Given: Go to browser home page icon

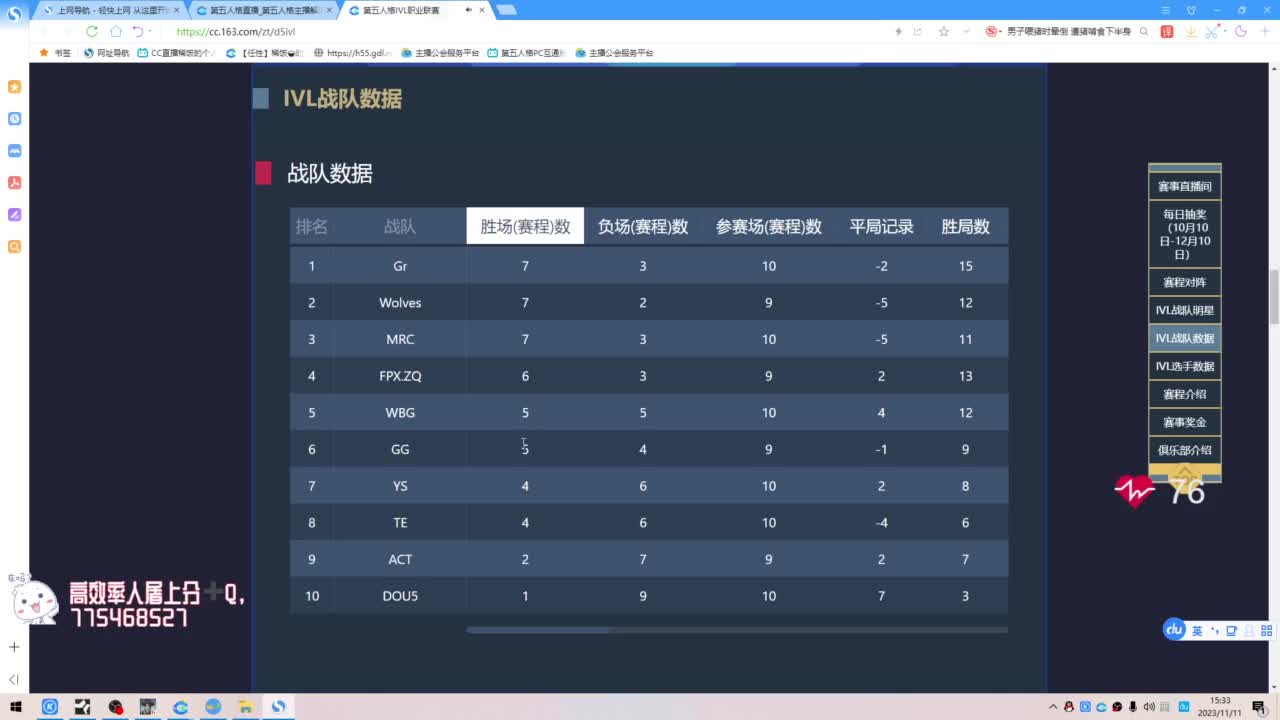Looking at the screenshot, I should (116, 31).
